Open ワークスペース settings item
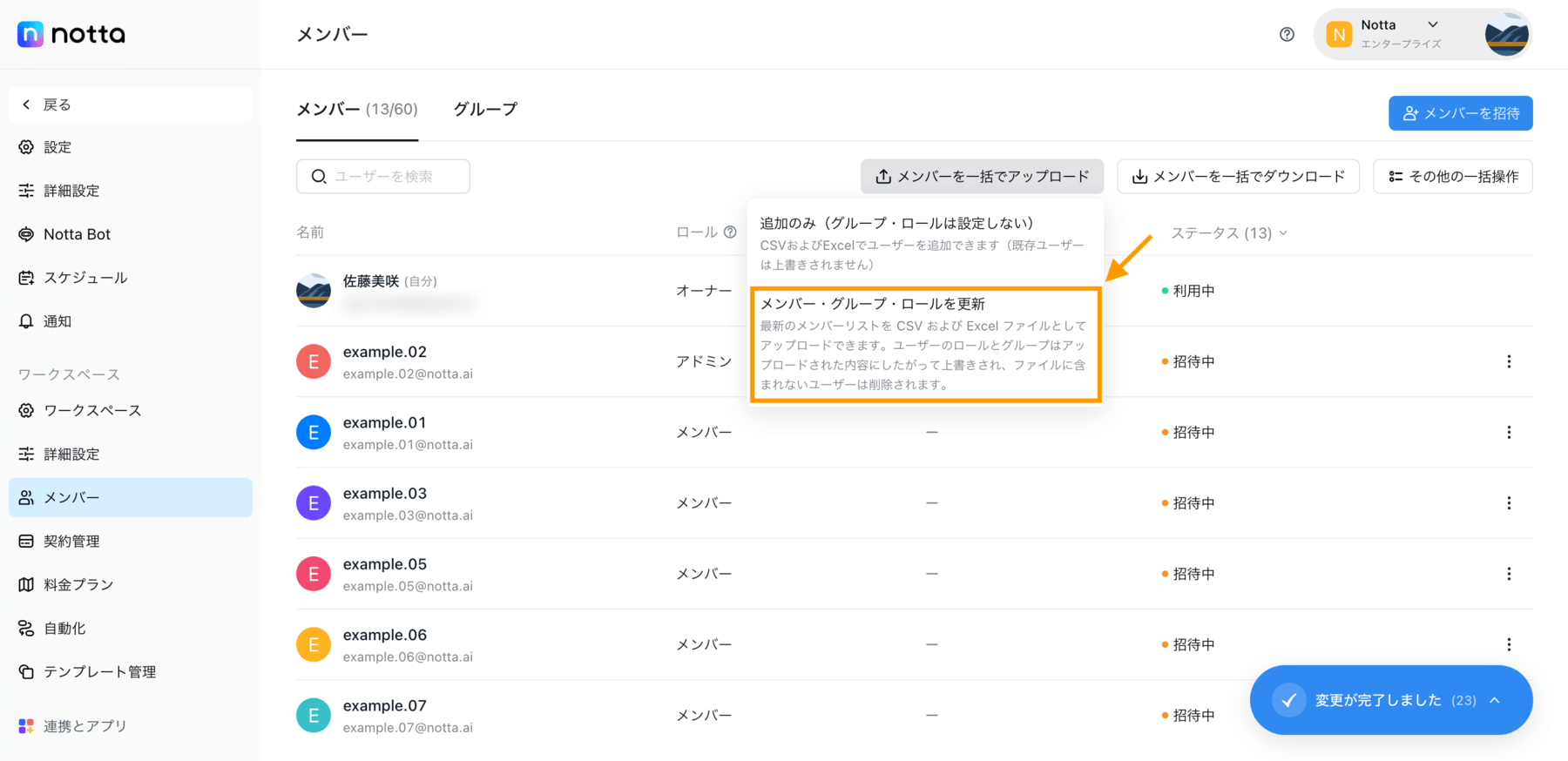 131,410
